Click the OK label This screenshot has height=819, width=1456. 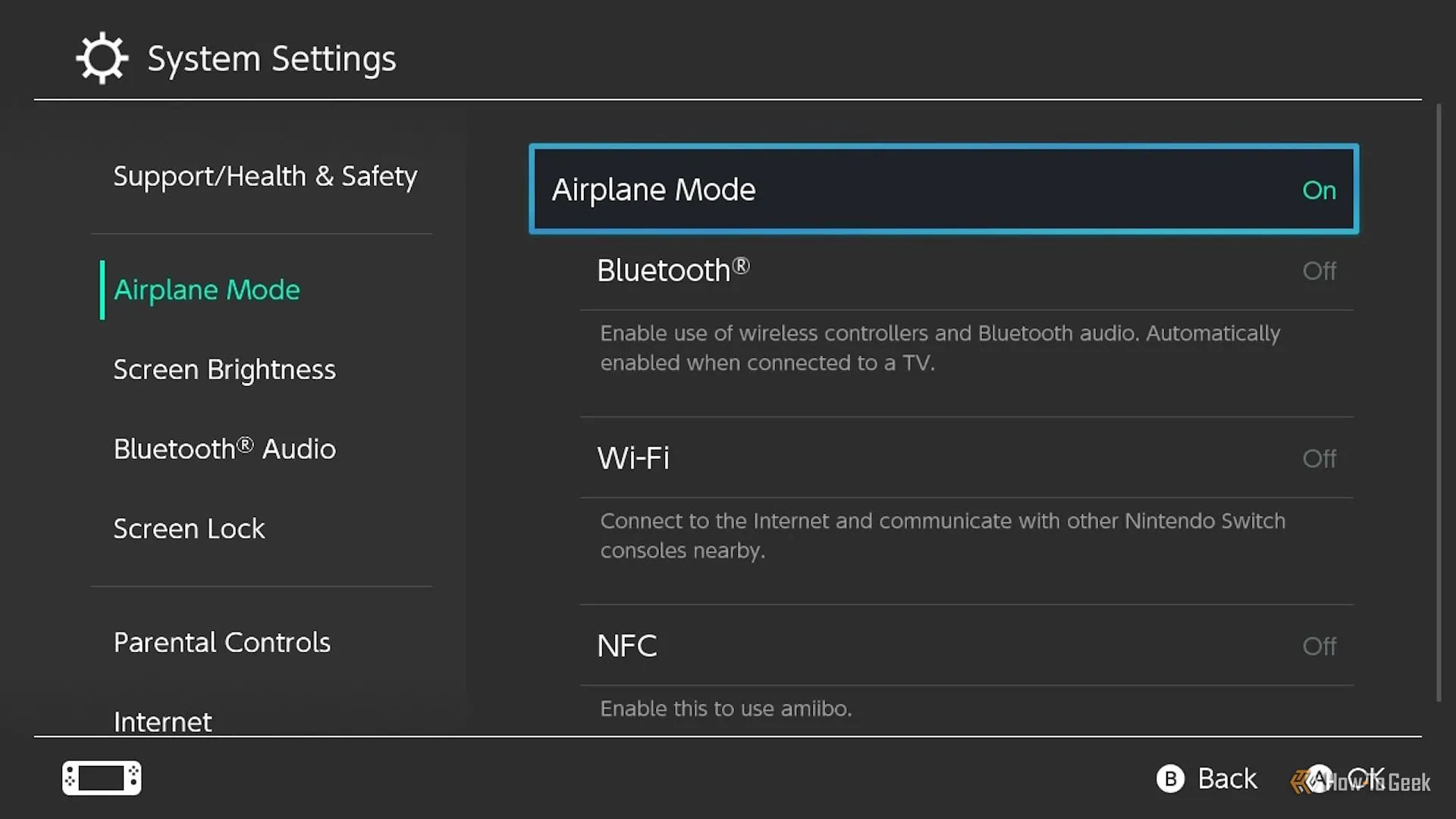click(x=1366, y=779)
